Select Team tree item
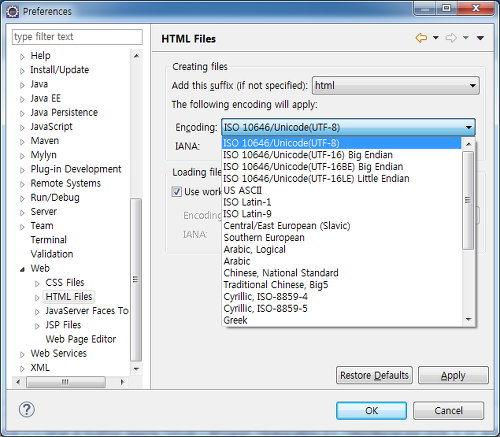Image resolution: width=500 pixels, height=437 pixels. tap(42, 226)
